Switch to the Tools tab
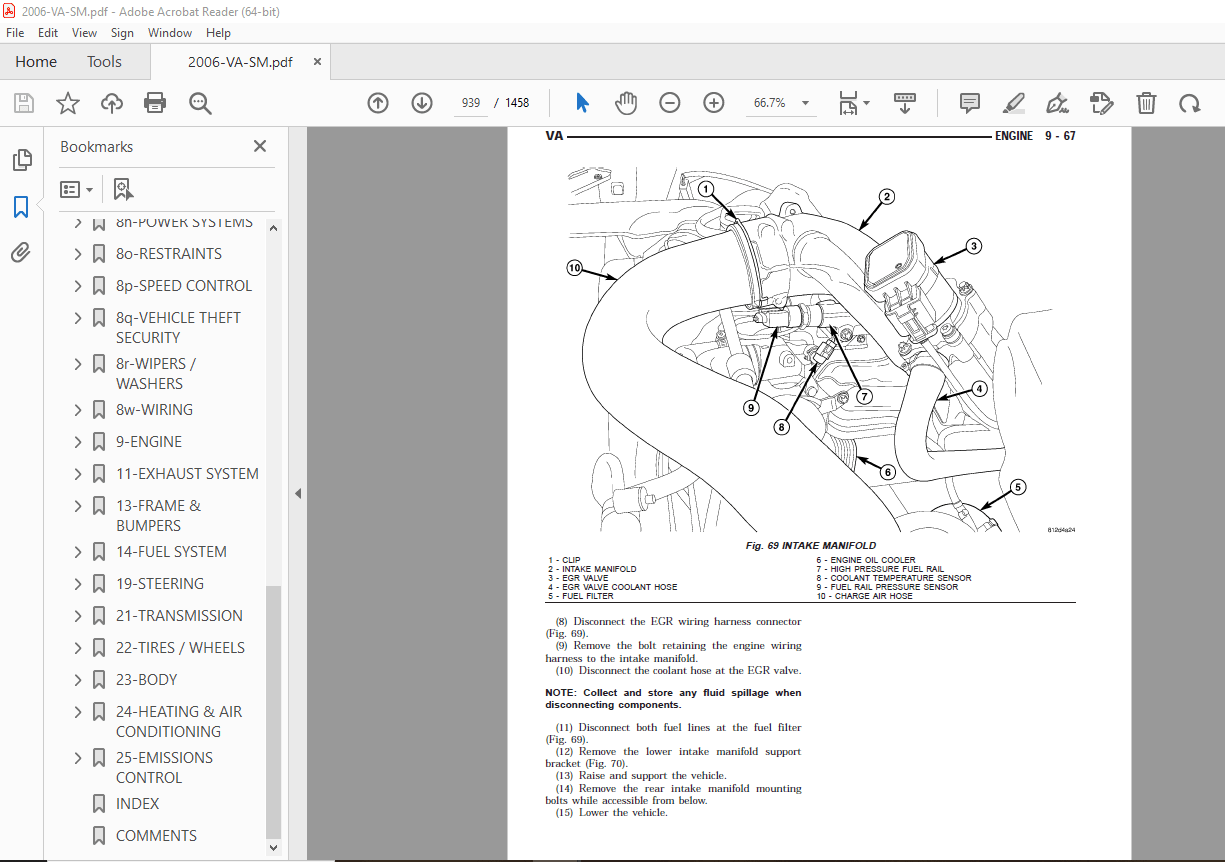 [104, 61]
